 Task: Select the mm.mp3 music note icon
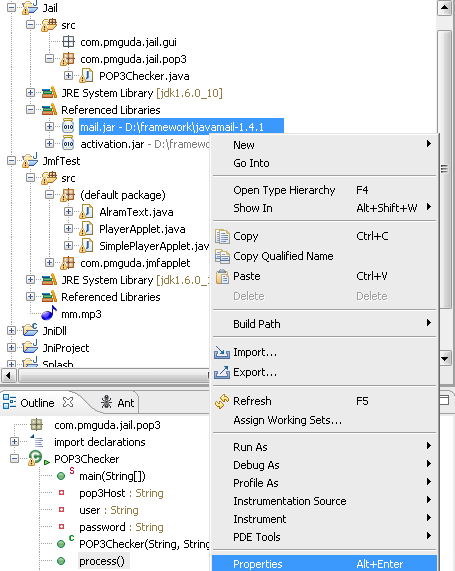pos(49,313)
